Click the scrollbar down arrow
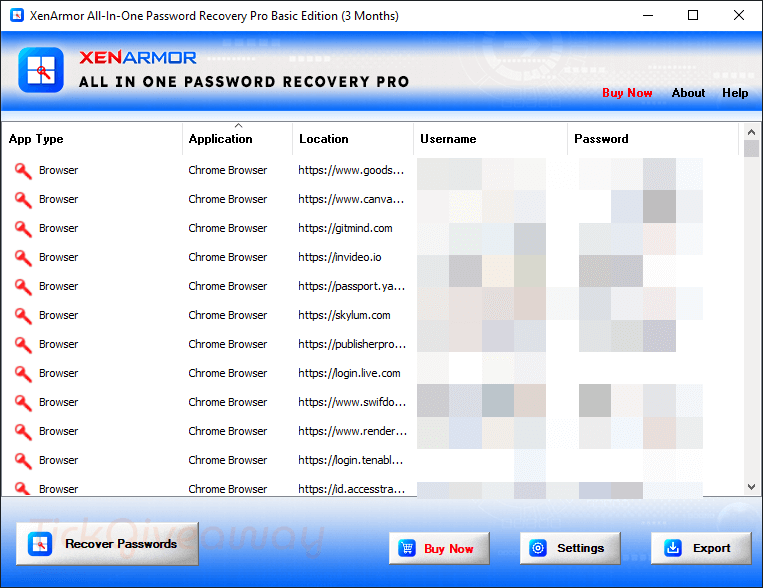 click(751, 487)
